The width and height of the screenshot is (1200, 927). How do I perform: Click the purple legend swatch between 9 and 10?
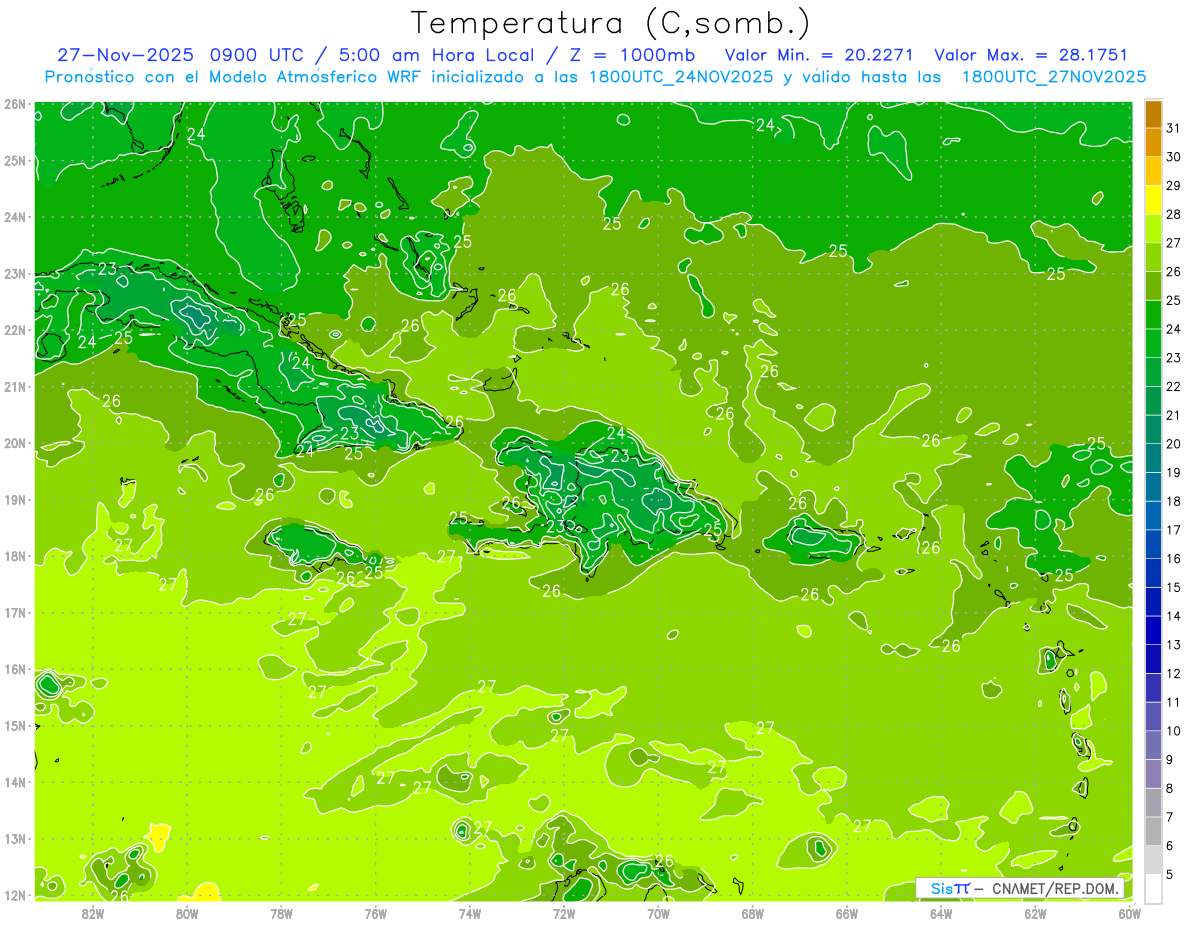[1153, 744]
